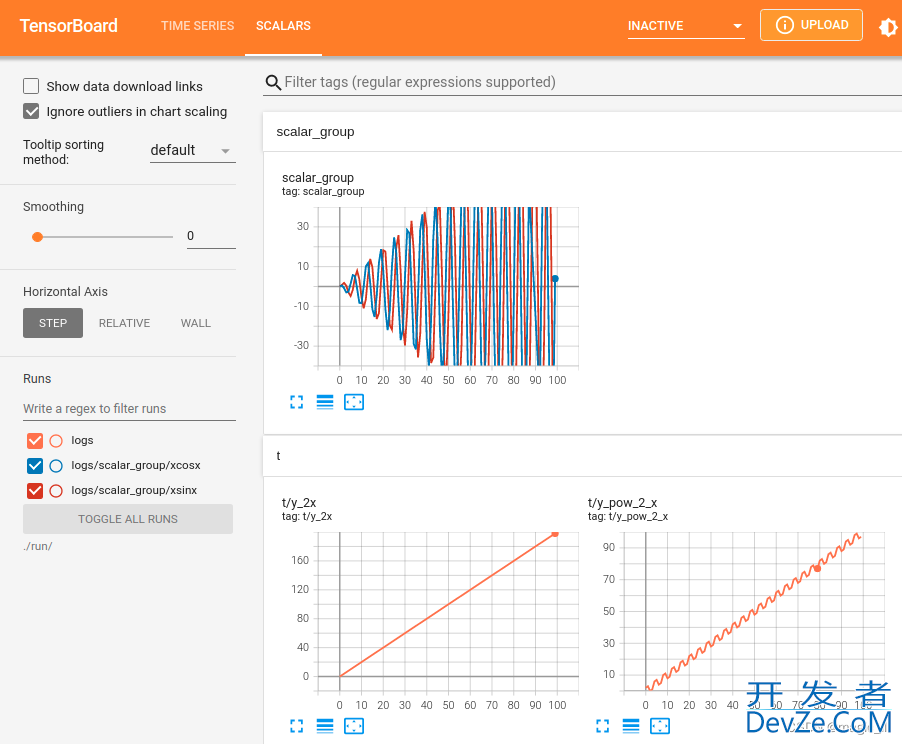This screenshot has width=902, height=744.
Task: Toggle y-axis log scale on scalar_group chart
Action: pyautogui.click(x=325, y=402)
